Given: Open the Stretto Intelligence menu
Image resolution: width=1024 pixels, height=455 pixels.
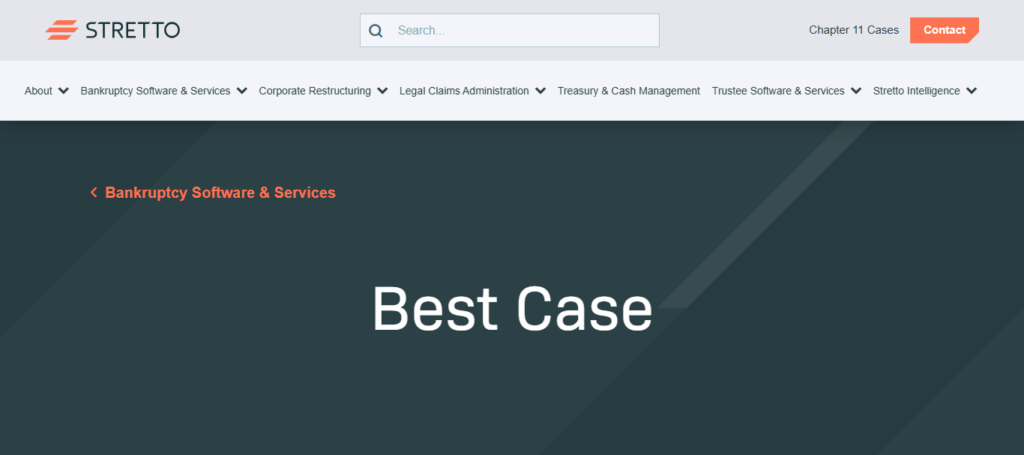Looking at the screenshot, I should 916,91.
